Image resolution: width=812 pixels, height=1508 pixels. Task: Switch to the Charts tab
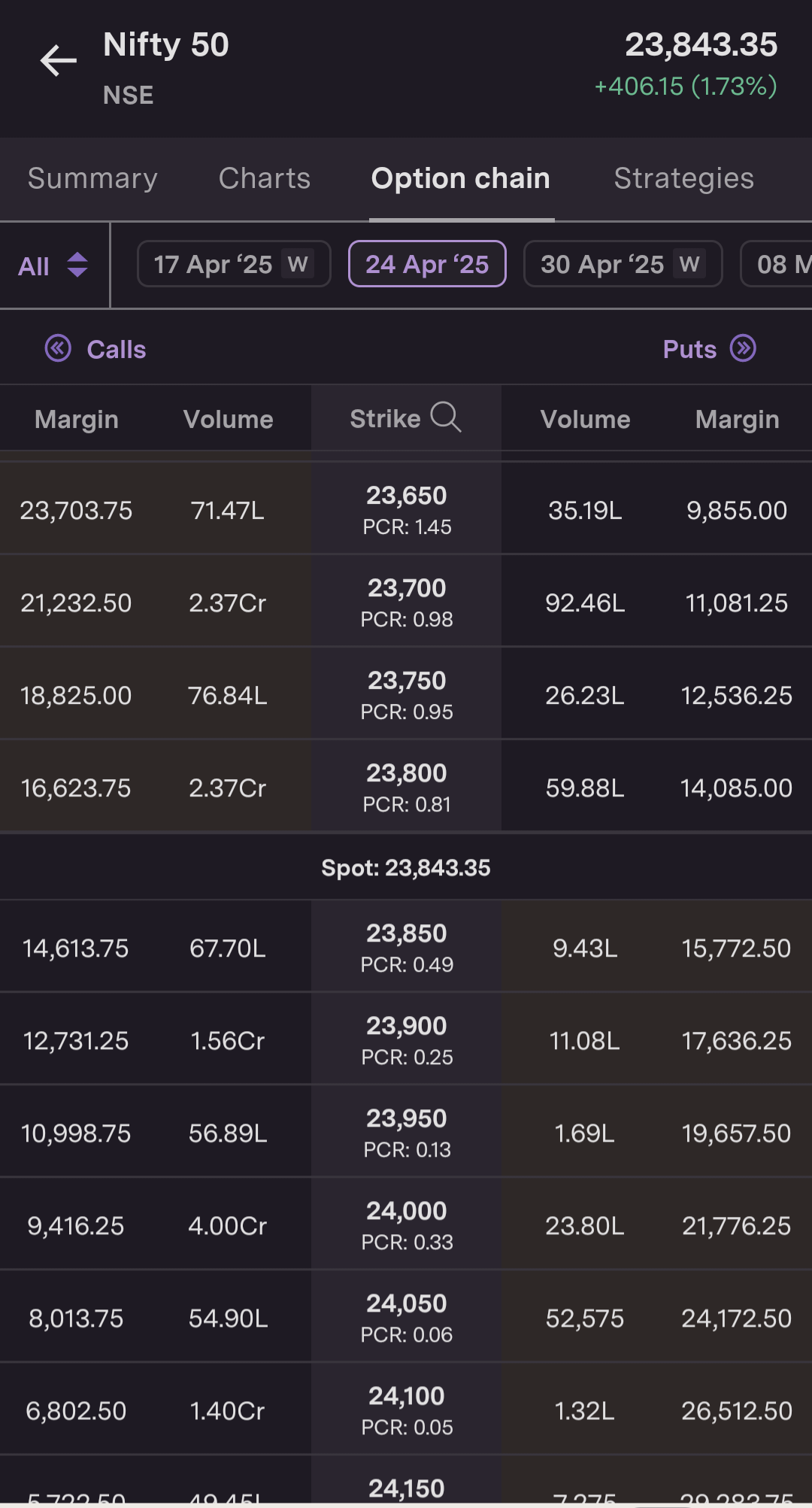[x=265, y=179]
